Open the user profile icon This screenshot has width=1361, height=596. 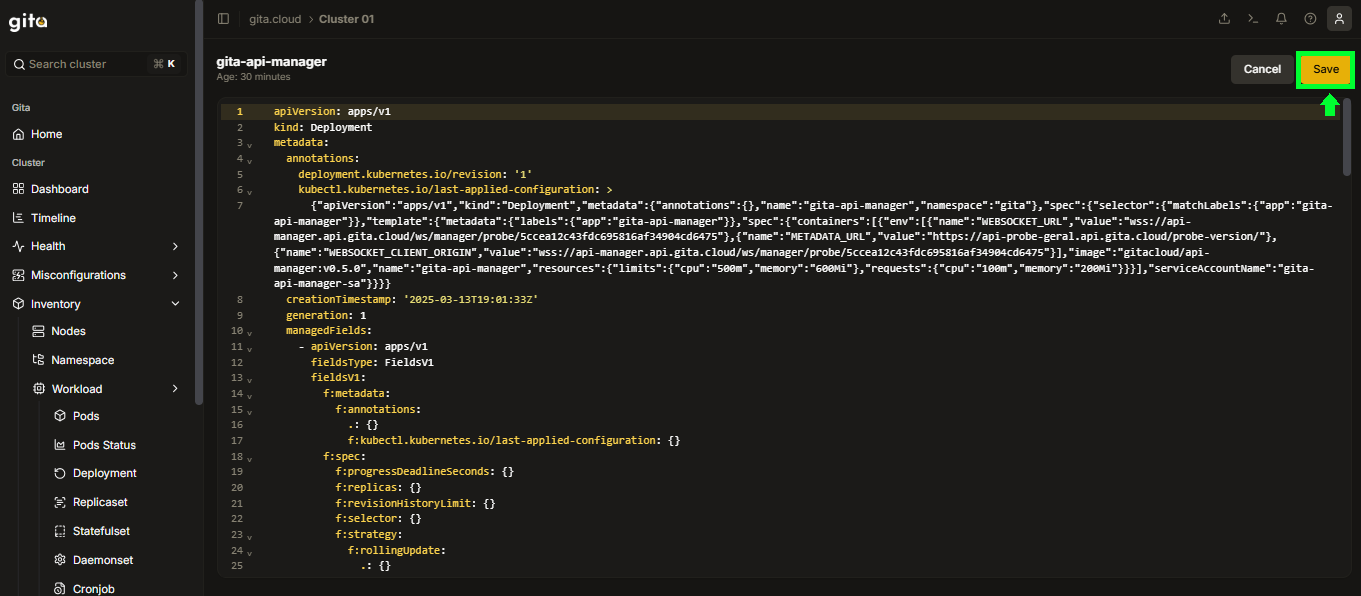pos(1339,19)
